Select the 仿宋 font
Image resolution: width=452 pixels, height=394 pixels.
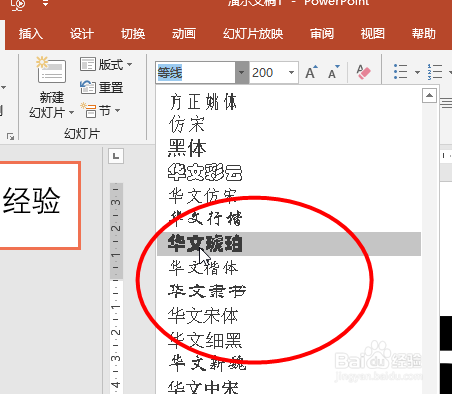289,124
